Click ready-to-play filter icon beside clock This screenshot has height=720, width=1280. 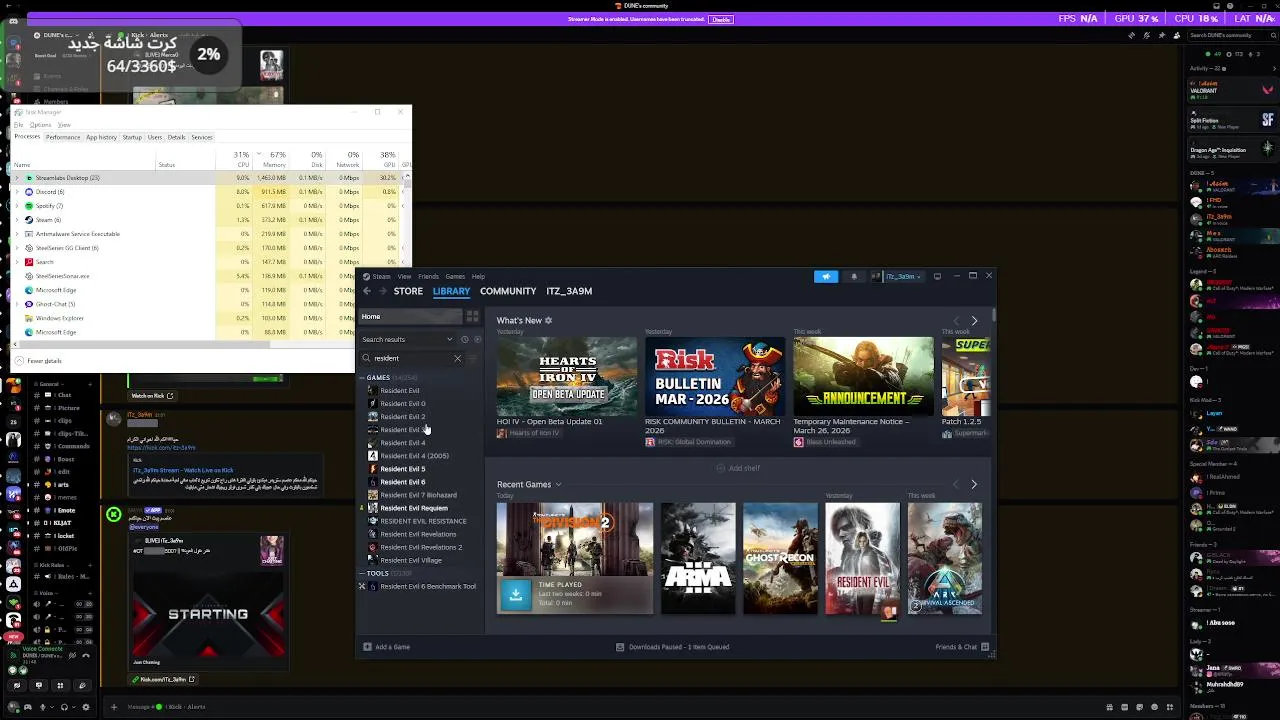tap(477, 339)
